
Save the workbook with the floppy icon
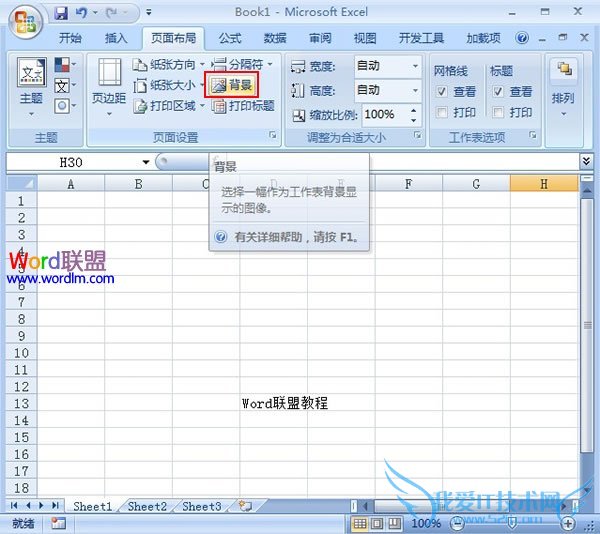(60, 13)
